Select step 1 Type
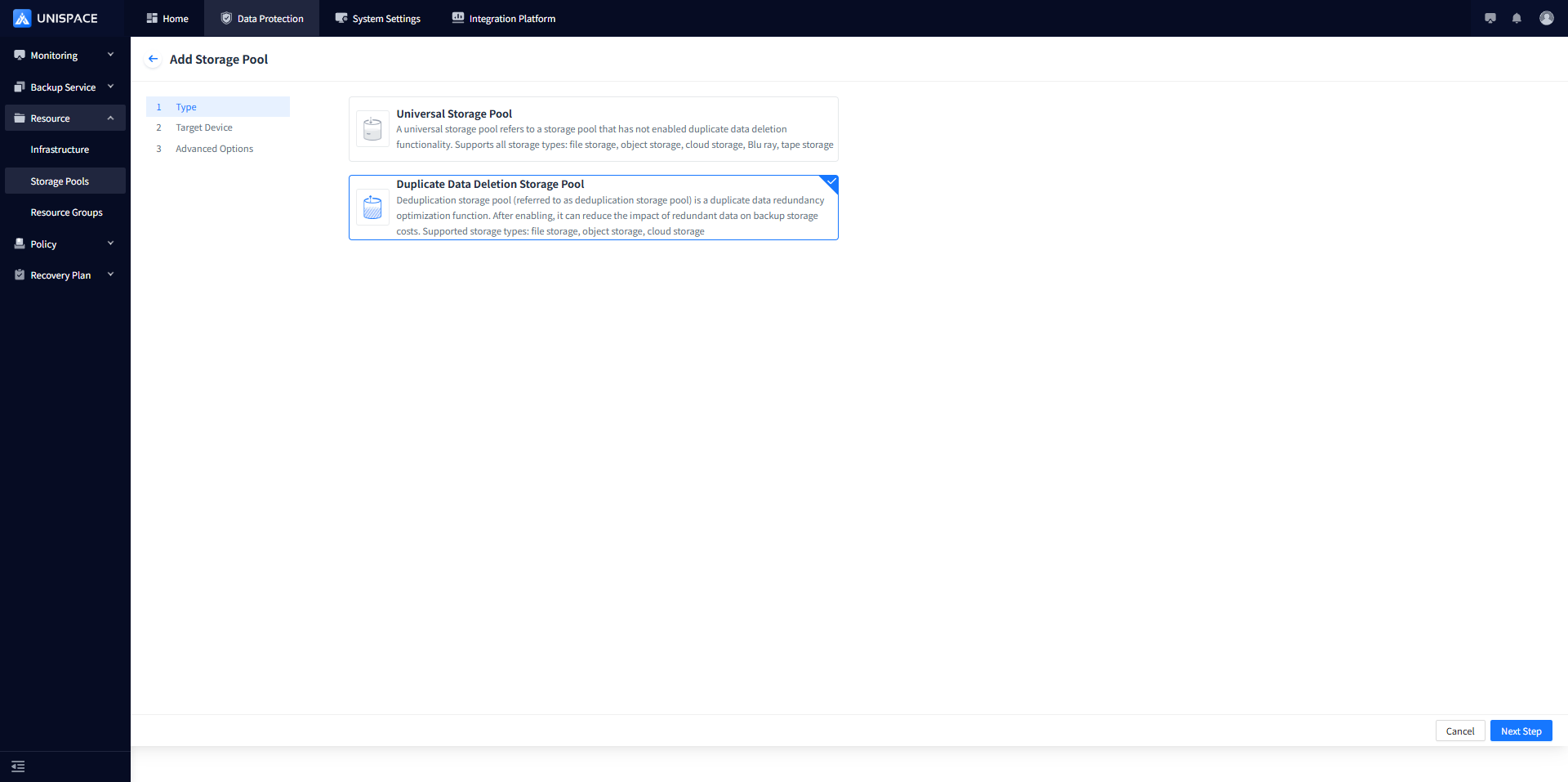Screen dimensions: 1568x782 pos(218,107)
